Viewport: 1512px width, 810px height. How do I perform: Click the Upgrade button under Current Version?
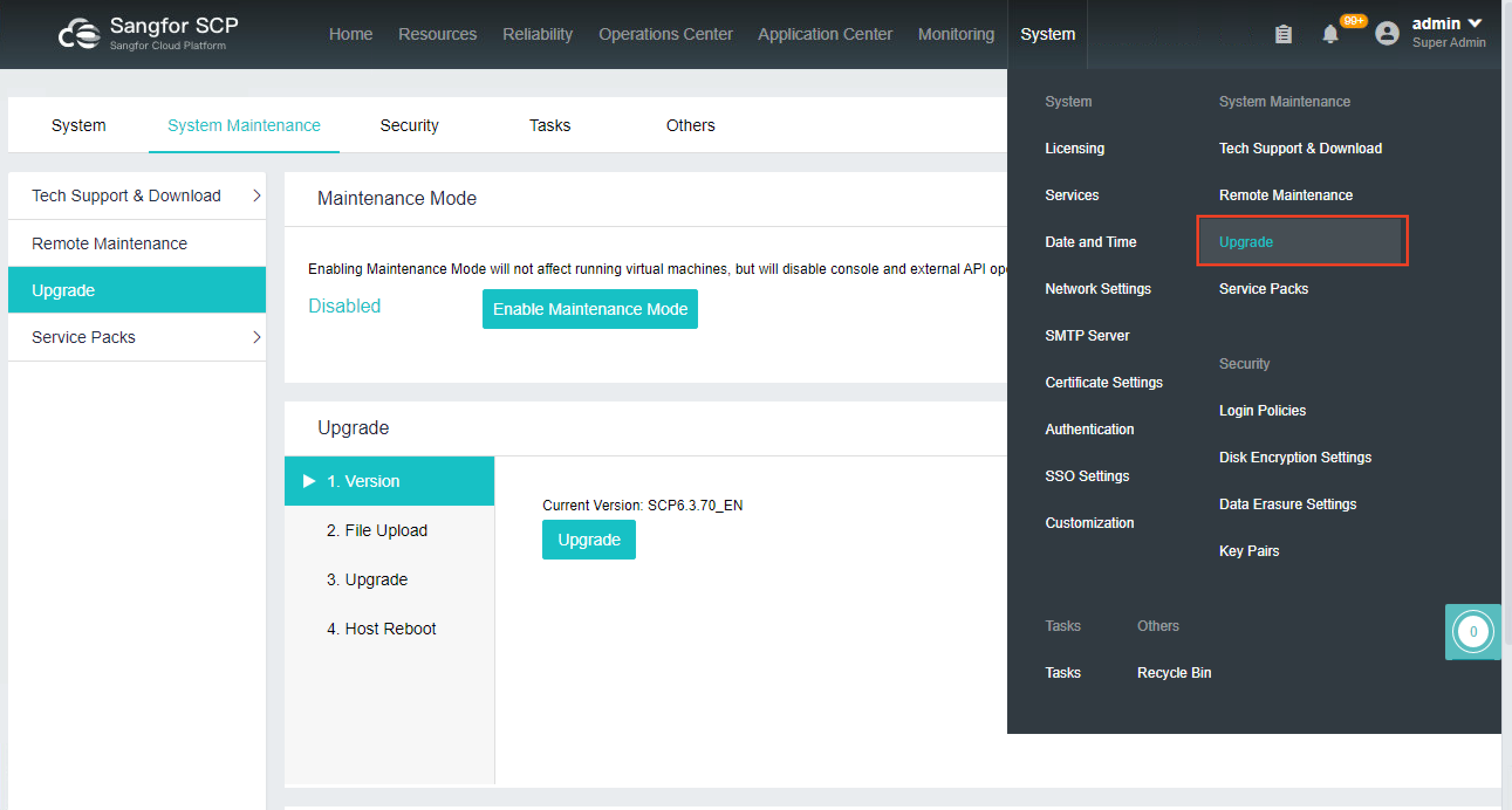coord(589,540)
